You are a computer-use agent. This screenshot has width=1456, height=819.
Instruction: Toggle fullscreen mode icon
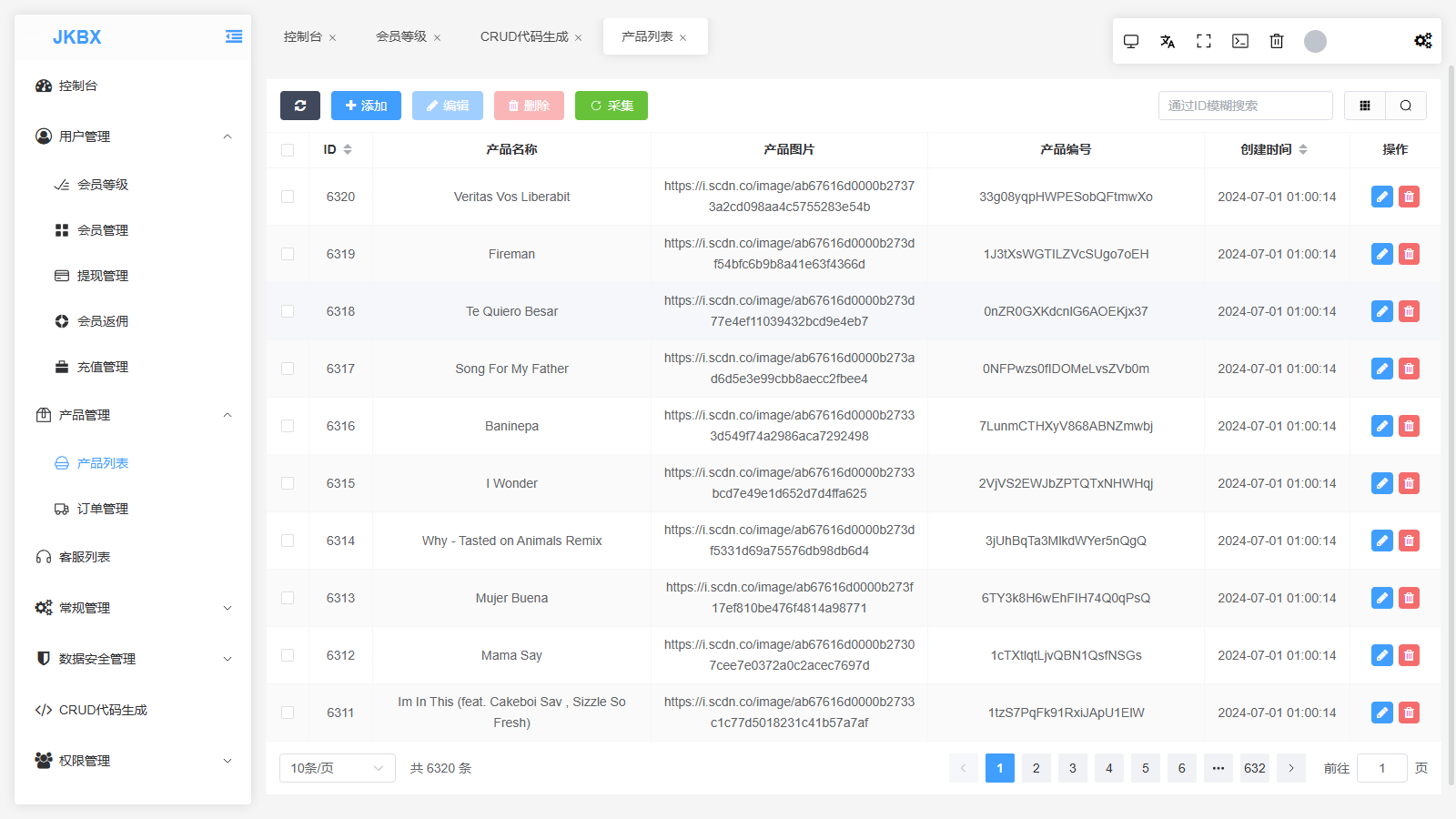[1204, 41]
